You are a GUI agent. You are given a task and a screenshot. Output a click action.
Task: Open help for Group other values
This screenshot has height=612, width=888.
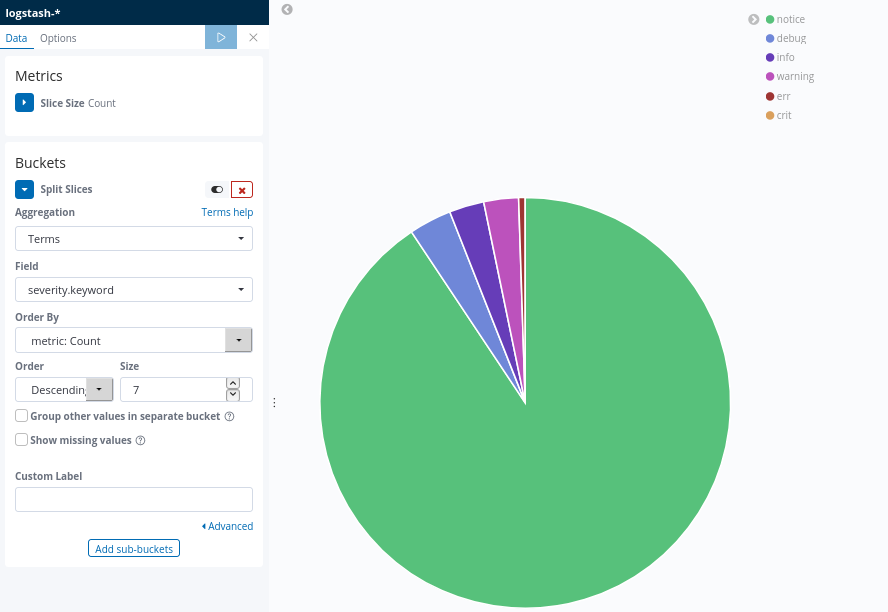(229, 417)
